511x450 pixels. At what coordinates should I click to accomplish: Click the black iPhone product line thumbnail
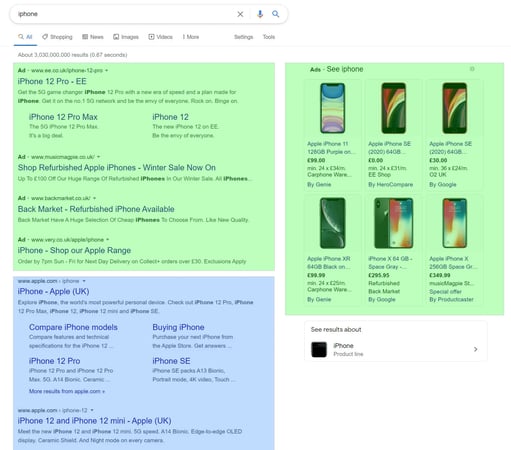[319, 349]
